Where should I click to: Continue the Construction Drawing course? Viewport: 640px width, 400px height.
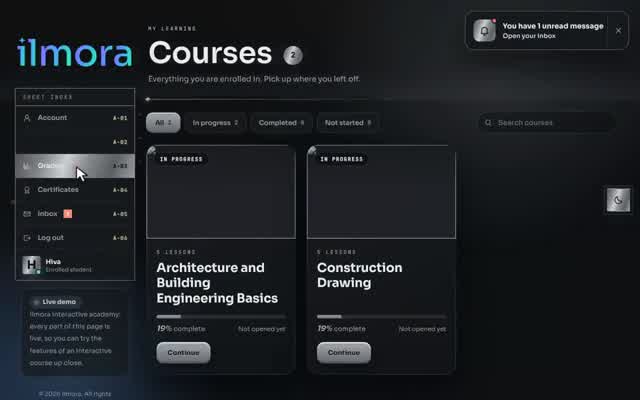[344, 353]
